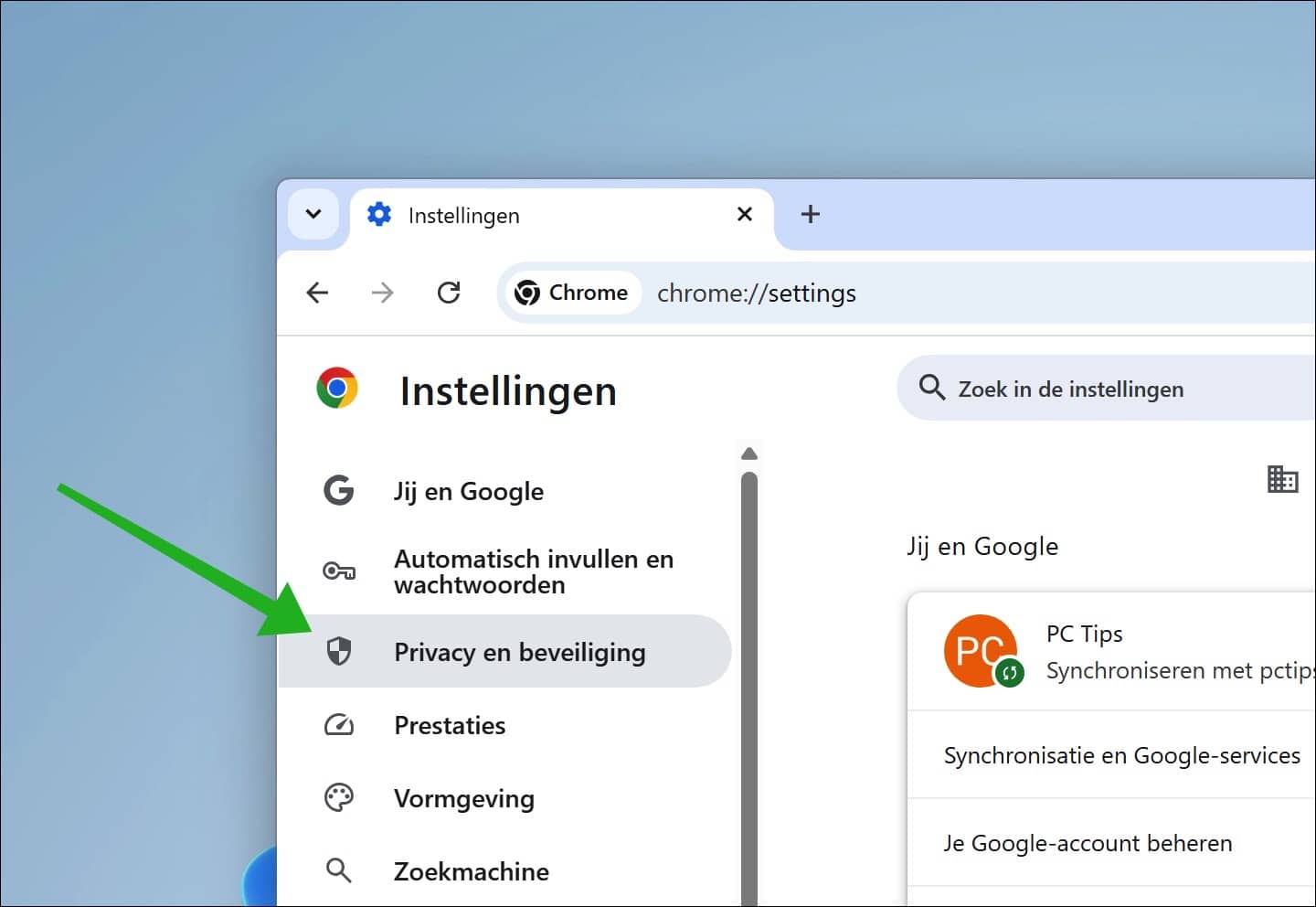
Task: Open Synchronisatie en Google-services
Action: (1121, 755)
